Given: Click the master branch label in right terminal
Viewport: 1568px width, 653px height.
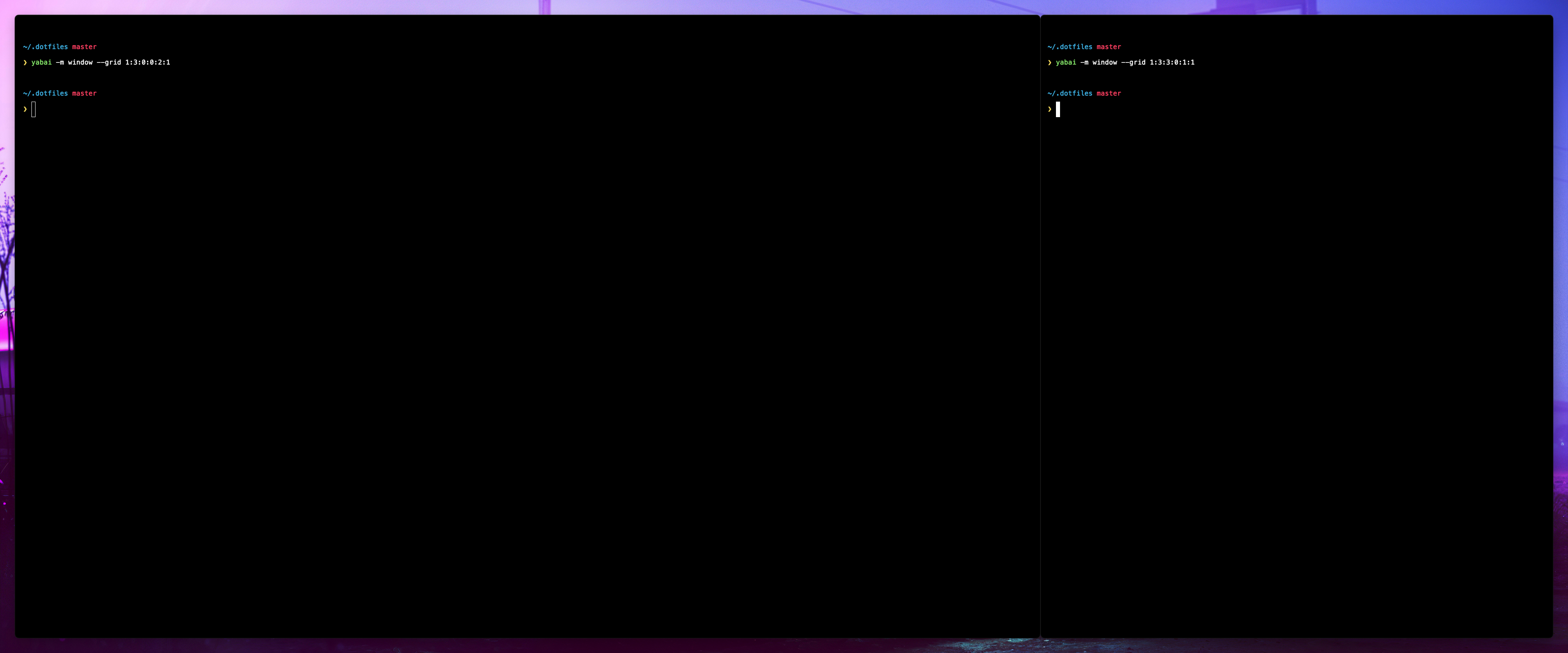Looking at the screenshot, I should tap(1109, 47).
